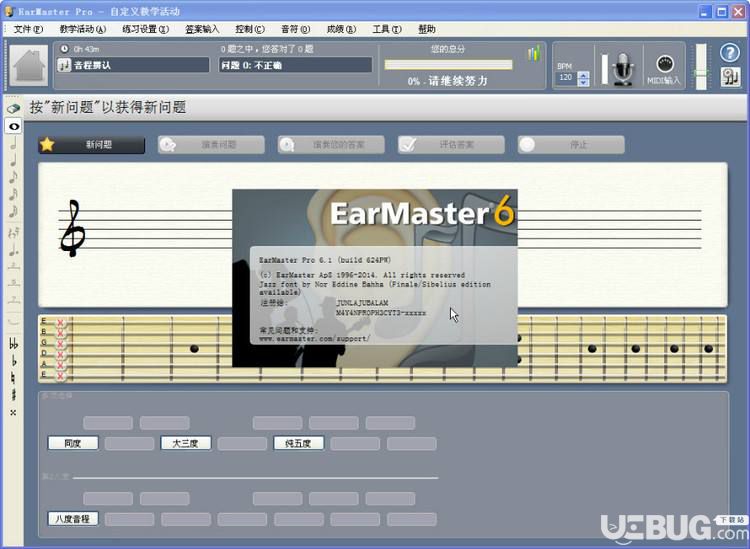Click the disabled 演奏问题 button
Screen dimensions: 750x549
click(x=211, y=144)
